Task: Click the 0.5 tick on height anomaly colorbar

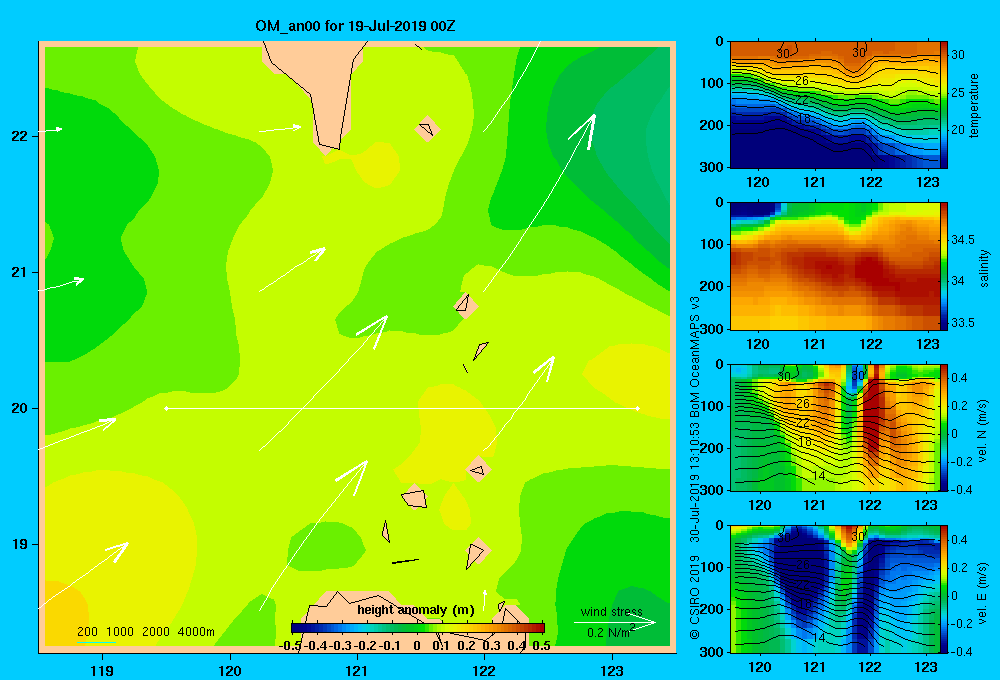Action: pyautogui.click(x=541, y=646)
